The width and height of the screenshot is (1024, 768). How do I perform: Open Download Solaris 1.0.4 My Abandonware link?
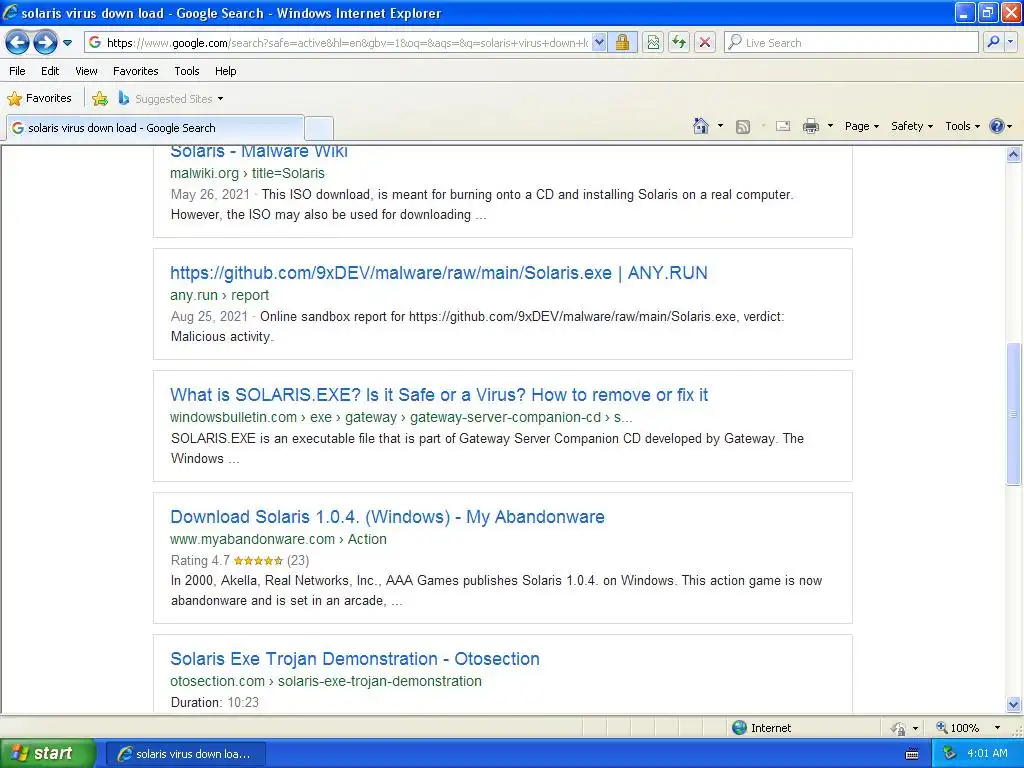387,517
